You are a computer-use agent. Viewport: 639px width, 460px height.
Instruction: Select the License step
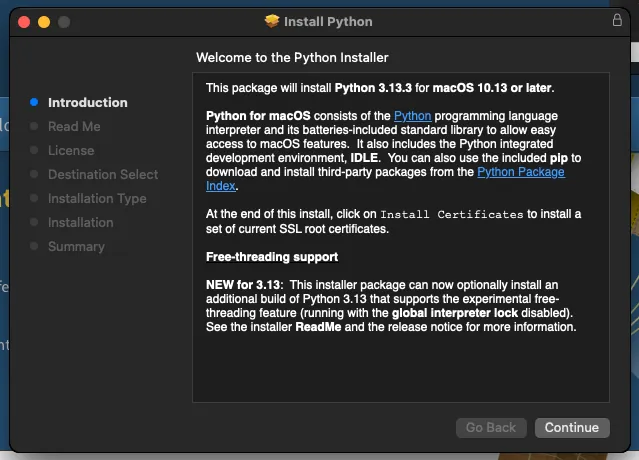click(71, 151)
